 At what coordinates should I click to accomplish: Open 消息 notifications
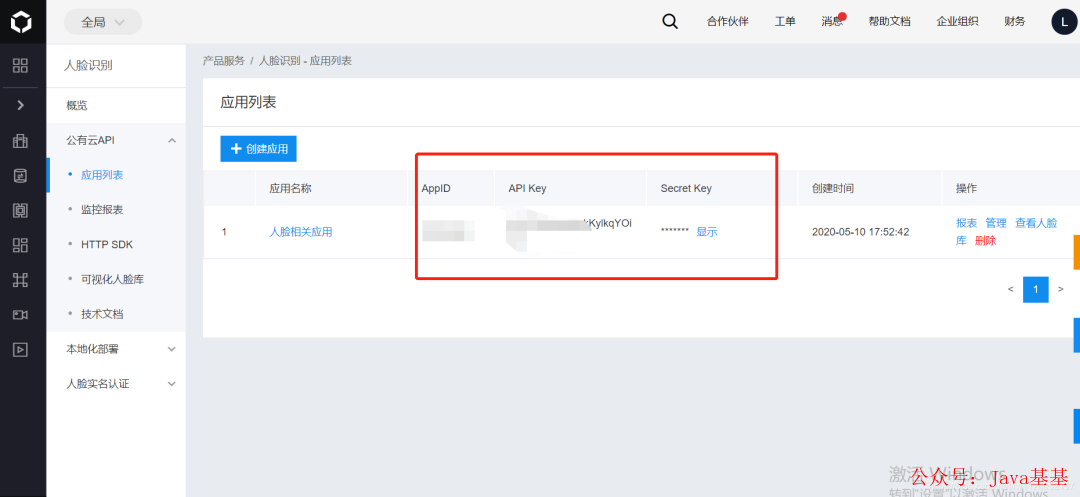click(832, 21)
